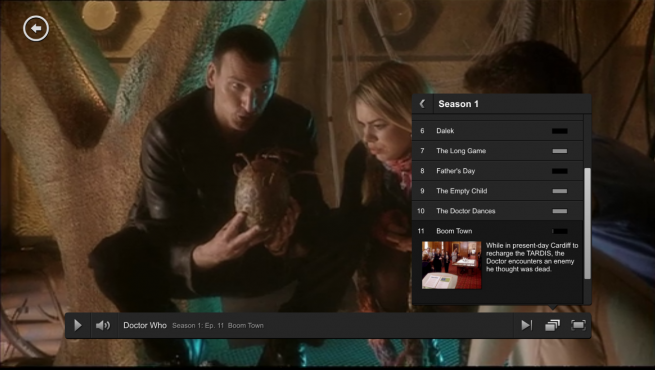Click the Boom Town episode description text
Screen dimensions: 655x370
[532, 257]
